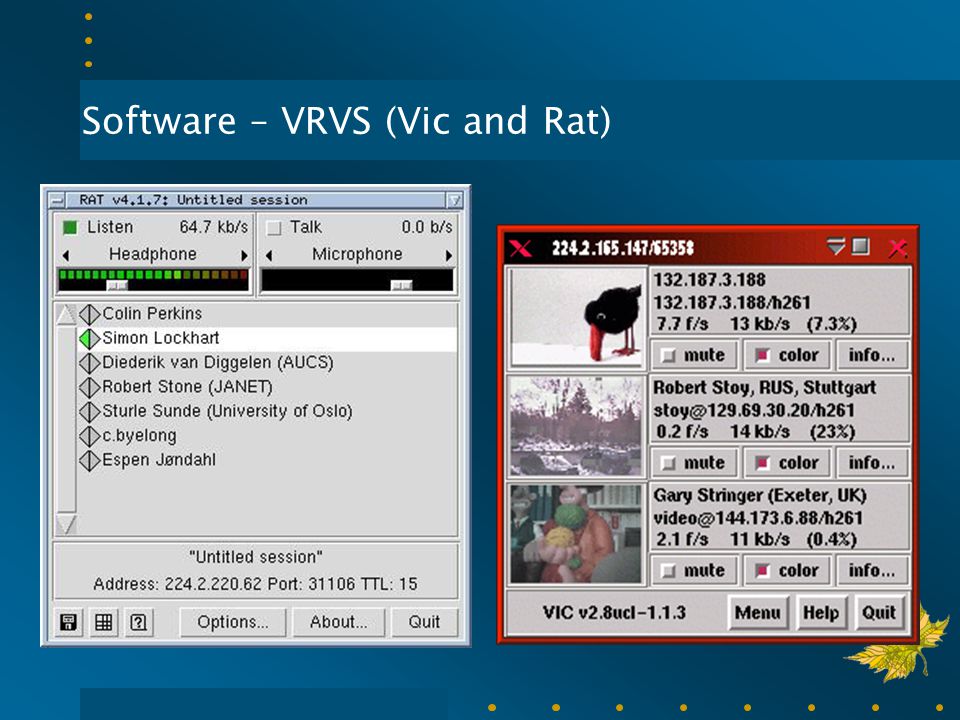Open info menu for Robert Stoy
Image resolution: width=960 pixels, height=720 pixels.
point(872,463)
